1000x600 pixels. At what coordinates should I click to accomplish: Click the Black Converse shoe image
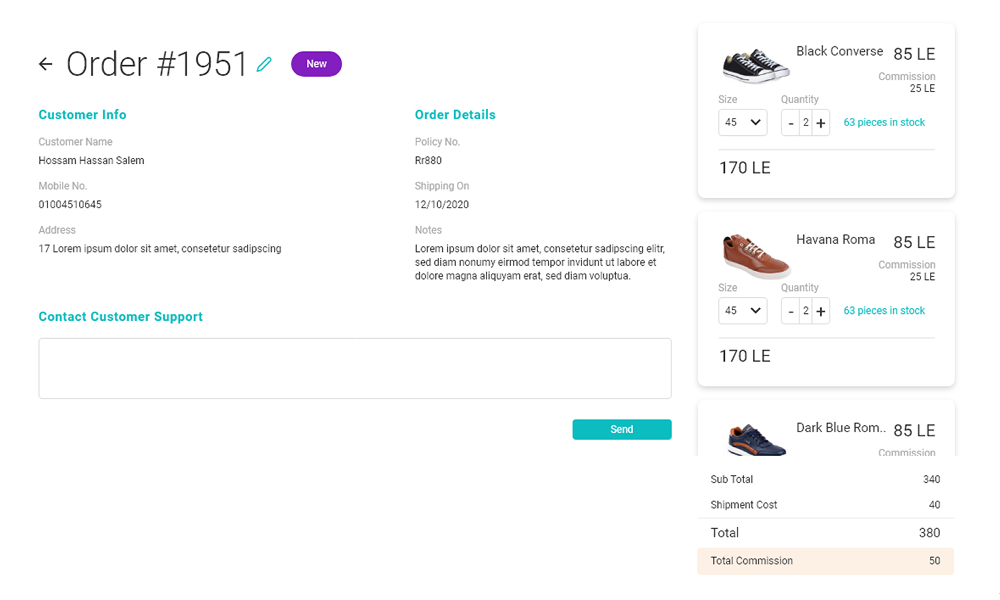pyautogui.click(x=755, y=65)
